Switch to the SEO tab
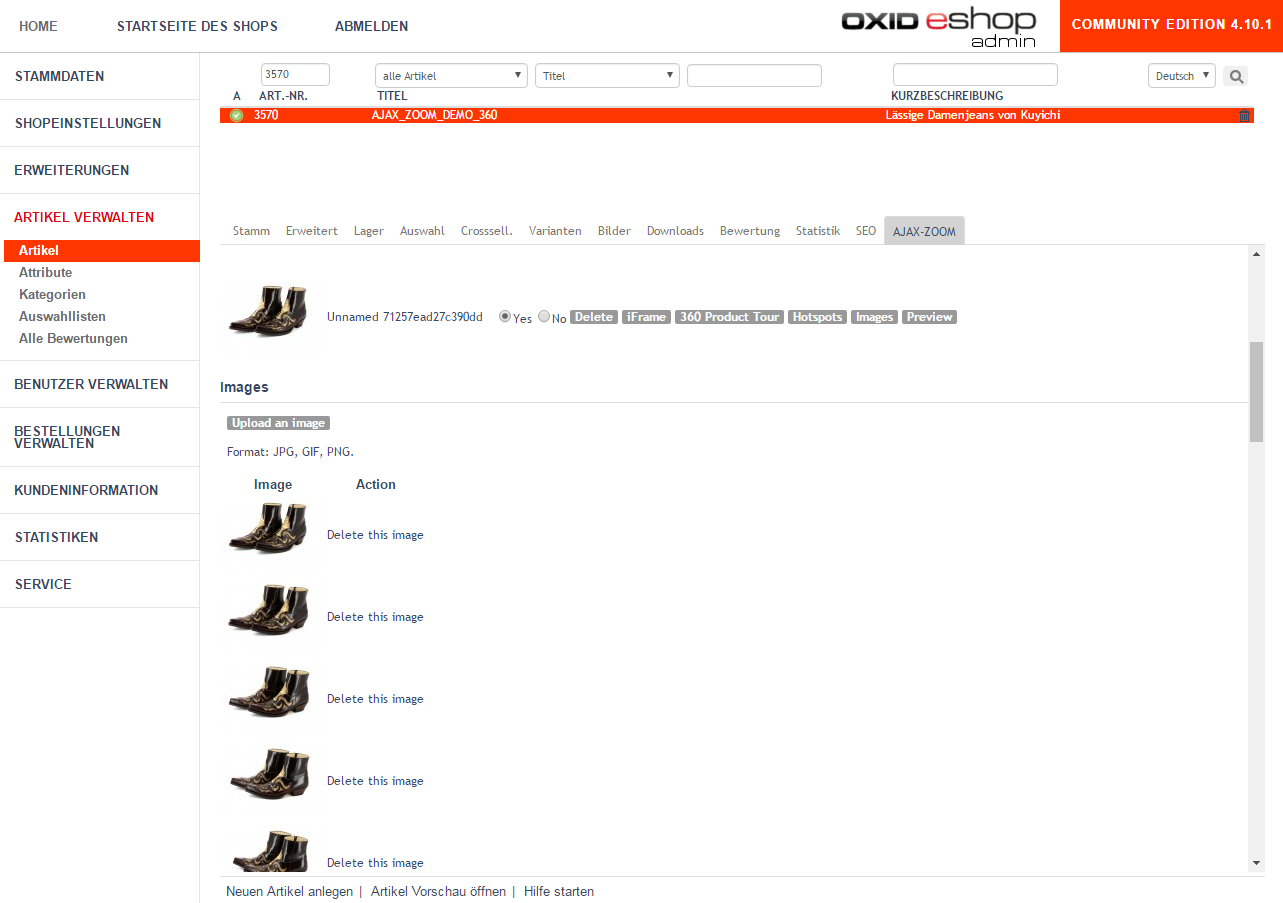The image size is (1283, 903). [x=866, y=231]
